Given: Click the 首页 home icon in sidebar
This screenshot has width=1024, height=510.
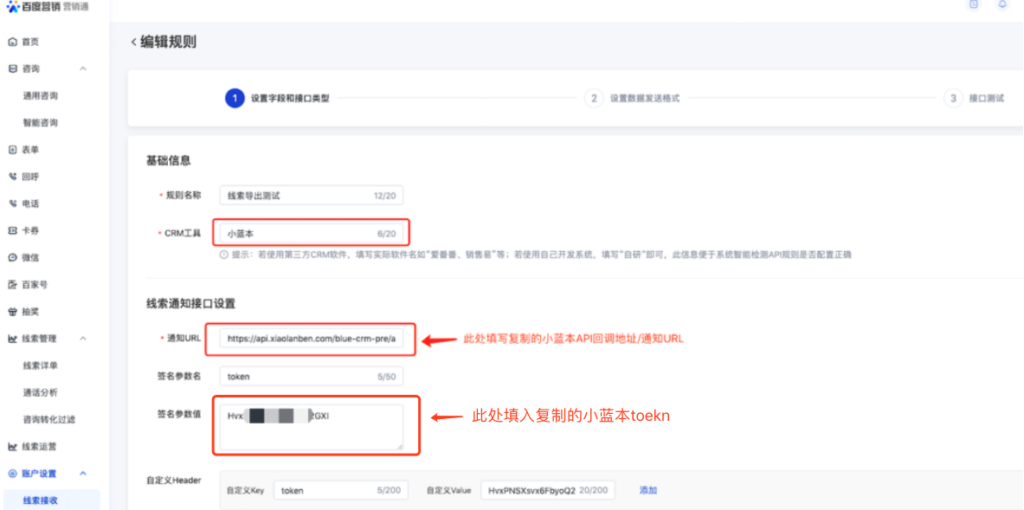Looking at the screenshot, I should (x=12, y=42).
